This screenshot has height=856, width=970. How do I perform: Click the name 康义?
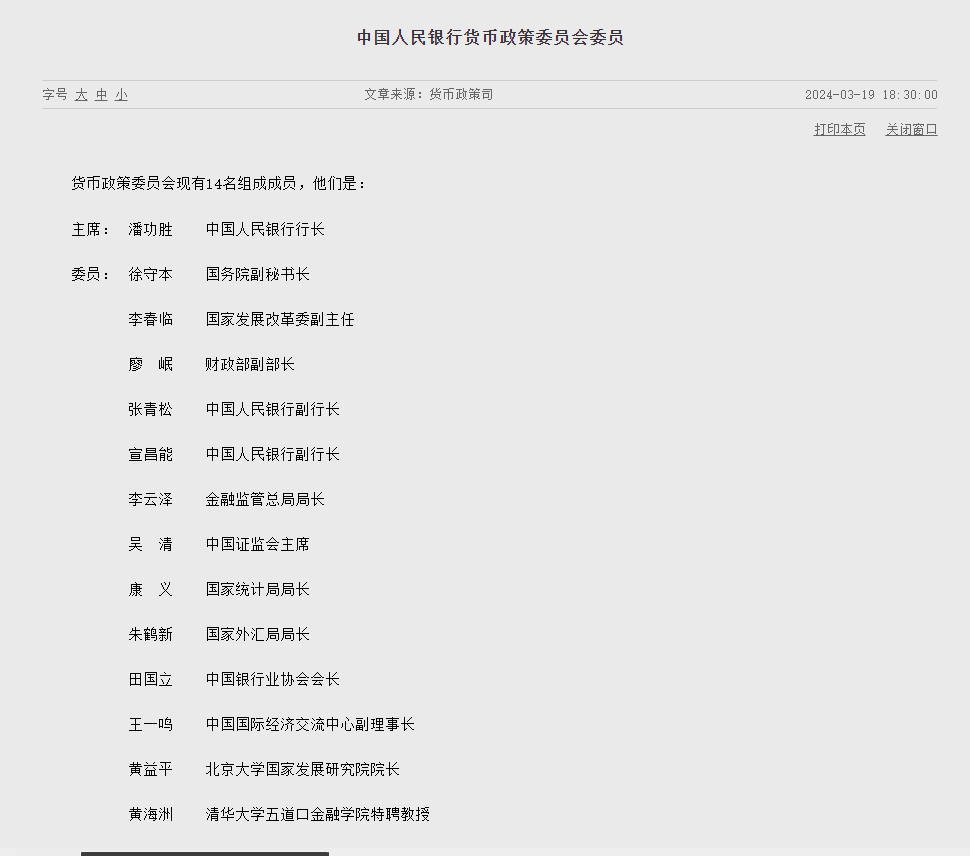(150, 589)
